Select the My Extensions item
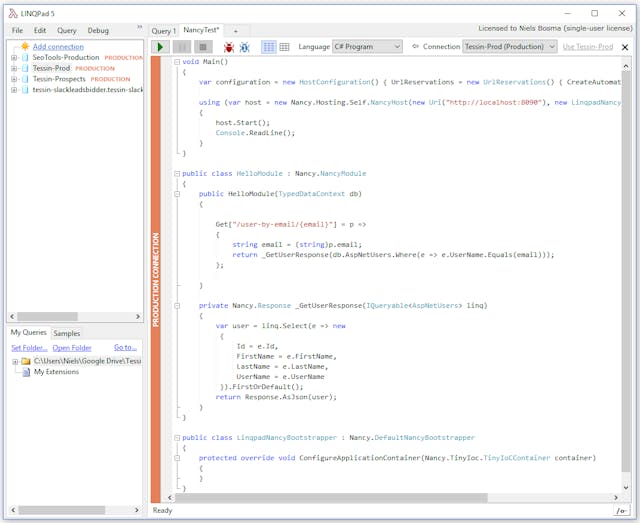This screenshot has width=640, height=523. click(x=56, y=372)
